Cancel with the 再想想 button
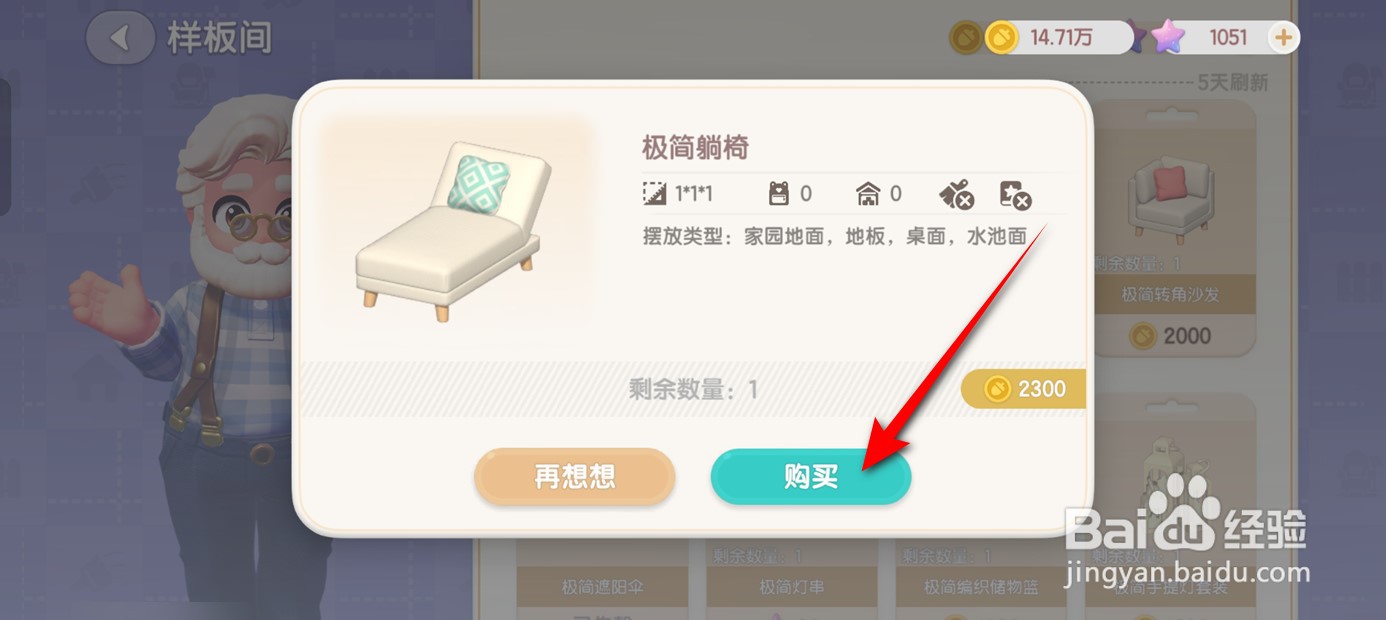This screenshot has height=620, width=1386. coord(575,477)
